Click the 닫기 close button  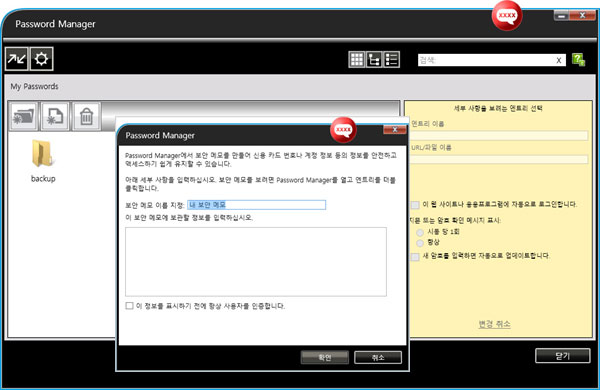click(x=562, y=356)
